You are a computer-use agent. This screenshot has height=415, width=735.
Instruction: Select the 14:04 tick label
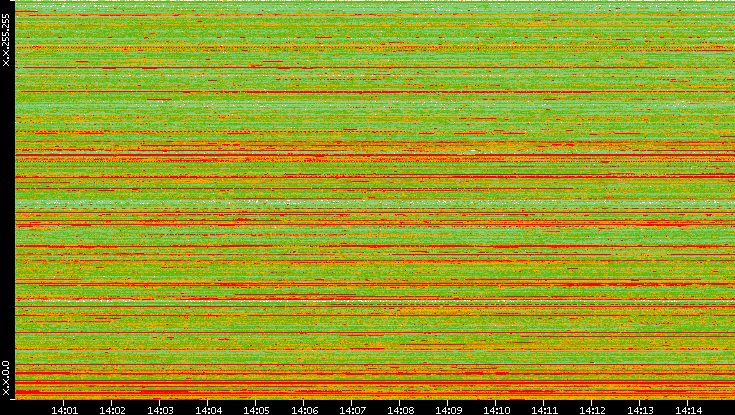click(x=208, y=410)
